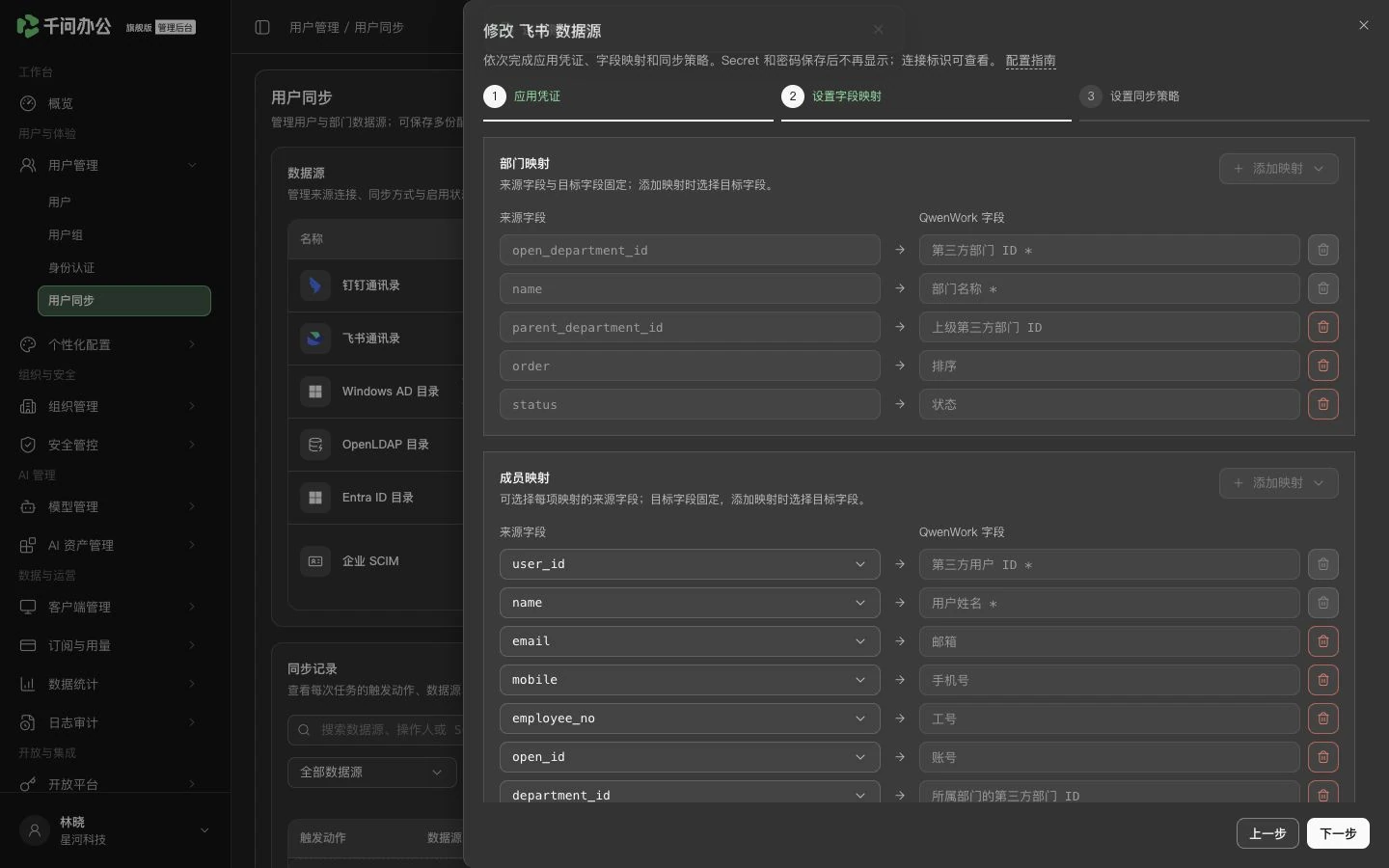Open the 林晓 account menu
Image resolution: width=1389 pixels, height=868 pixels.
tap(115, 830)
